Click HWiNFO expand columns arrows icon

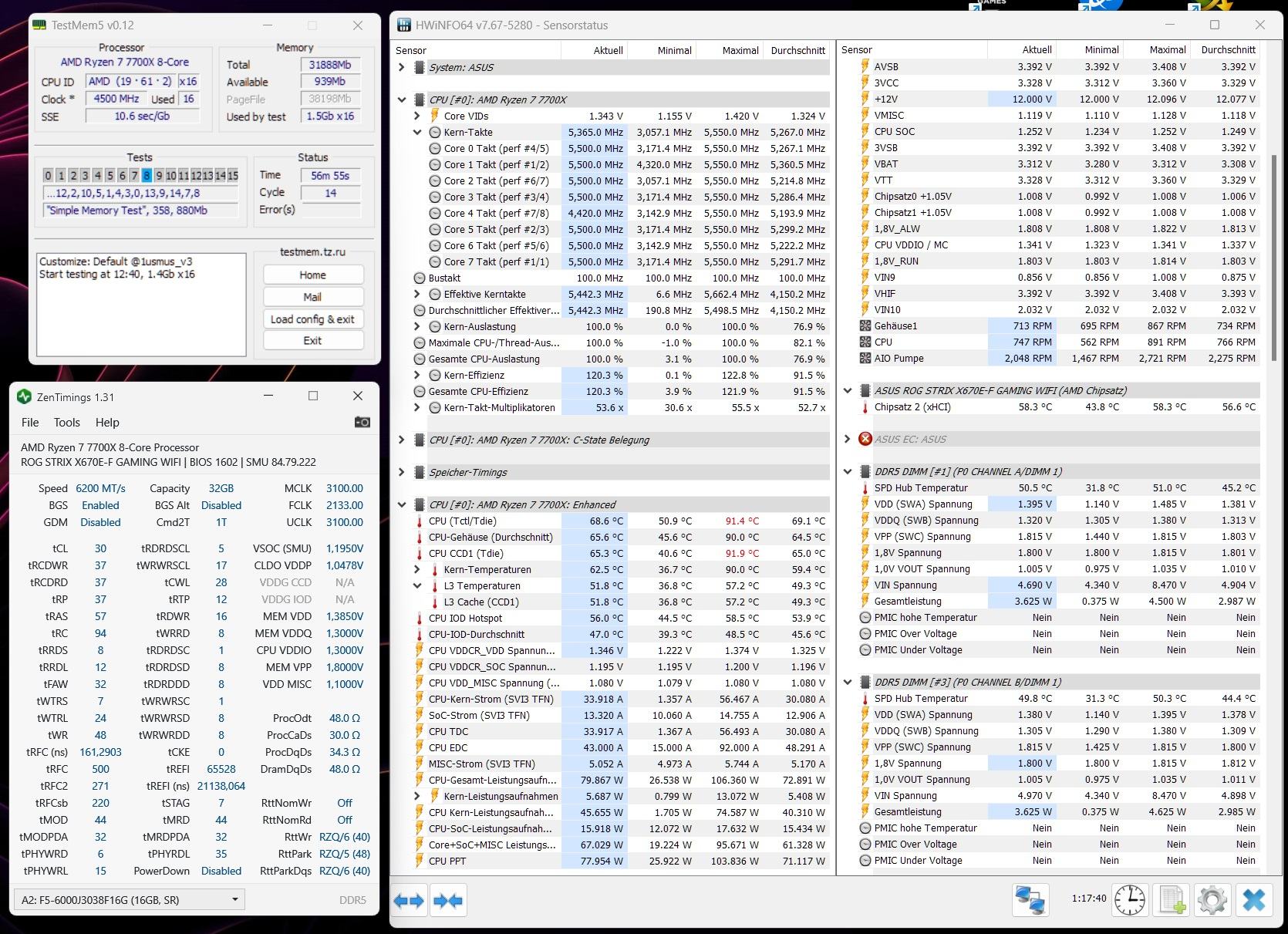click(409, 900)
